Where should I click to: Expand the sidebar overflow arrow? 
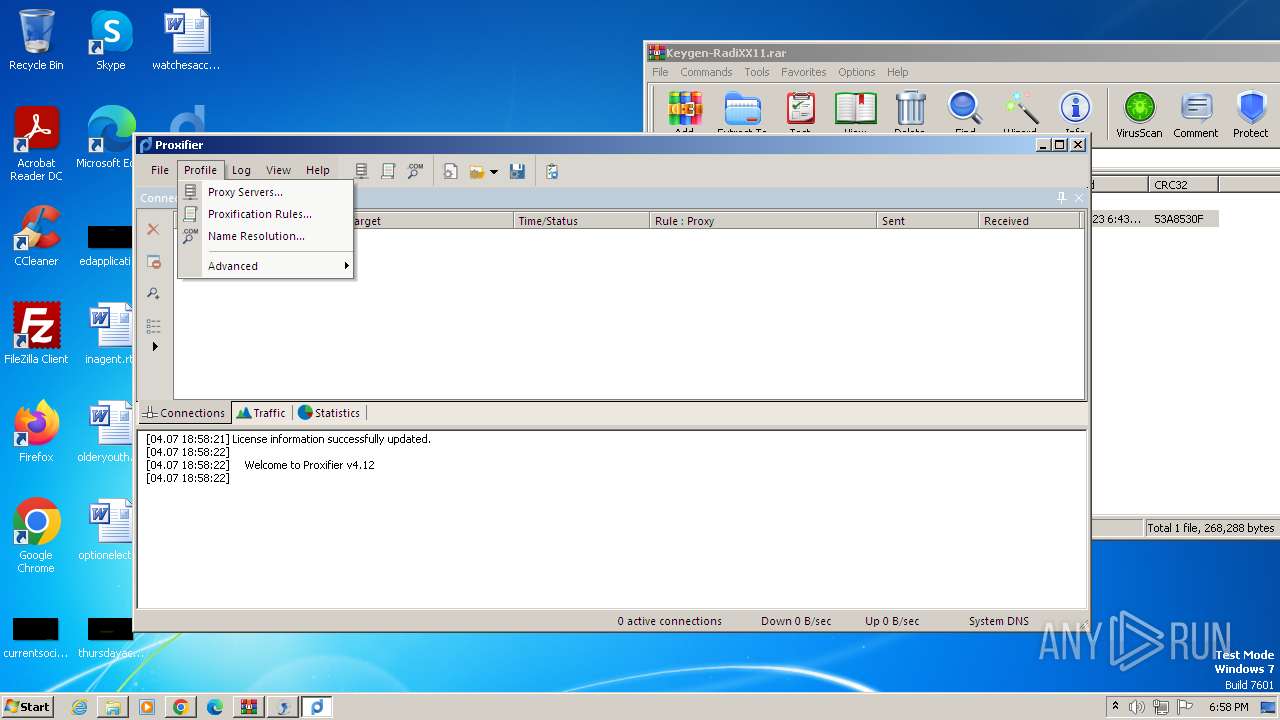coord(154,347)
